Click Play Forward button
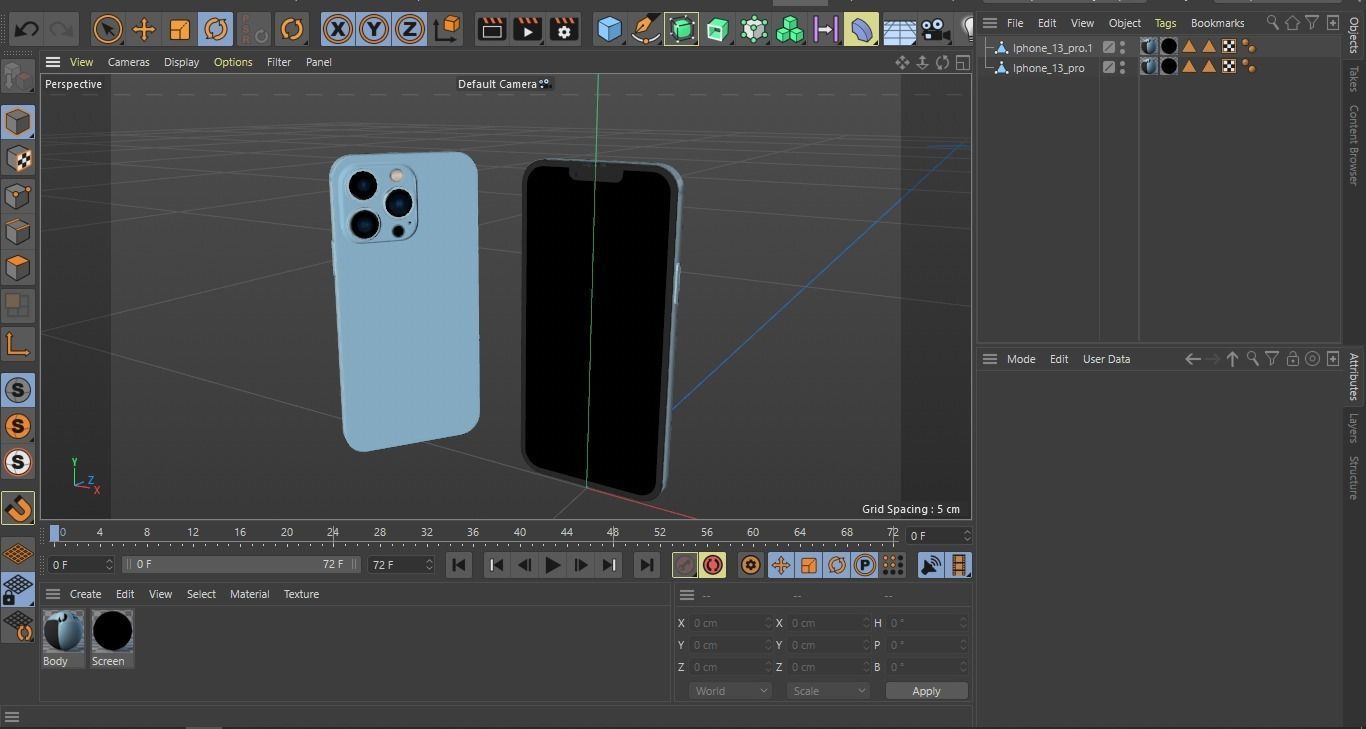Viewport: 1366px width, 729px height. click(x=552, y=565)
